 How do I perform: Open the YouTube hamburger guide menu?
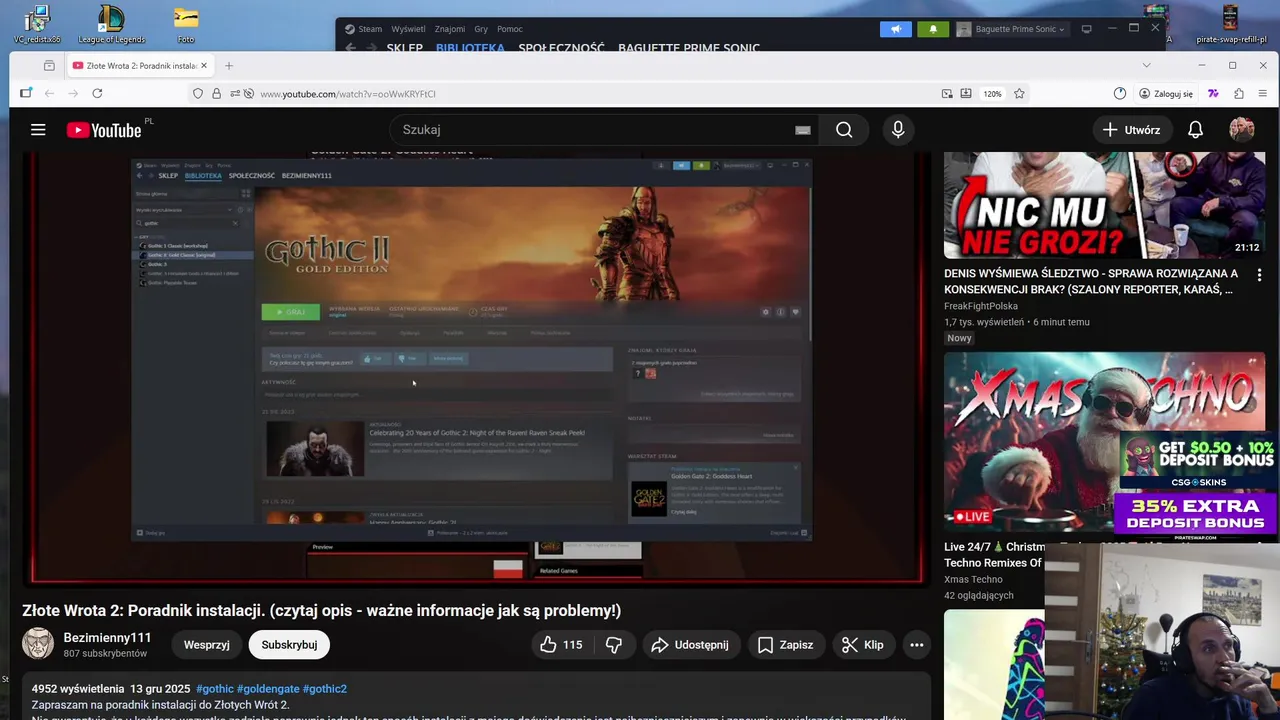(x=38, y=130)
